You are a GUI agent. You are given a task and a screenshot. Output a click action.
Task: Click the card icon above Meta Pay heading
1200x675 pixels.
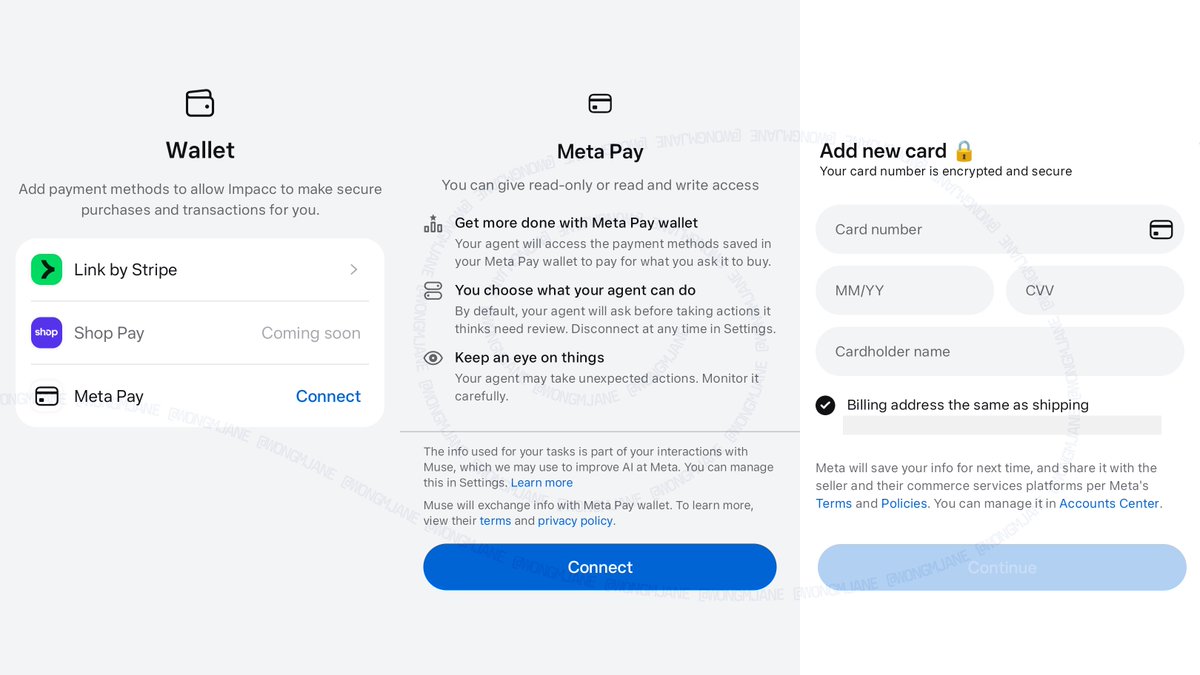pos(600,103)
